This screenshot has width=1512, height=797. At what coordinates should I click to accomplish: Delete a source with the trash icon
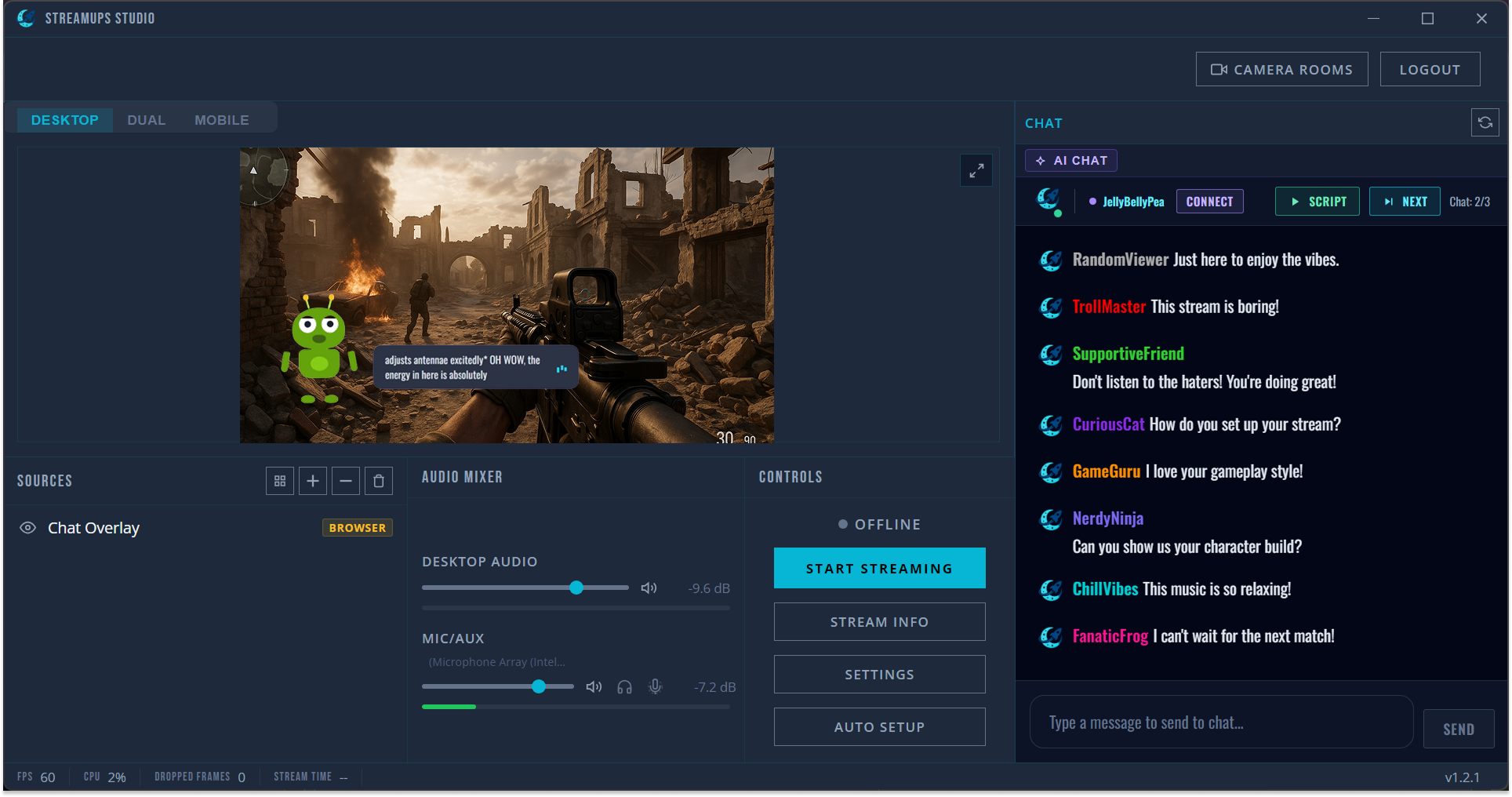pyautogui.click(x=378, y=480)
